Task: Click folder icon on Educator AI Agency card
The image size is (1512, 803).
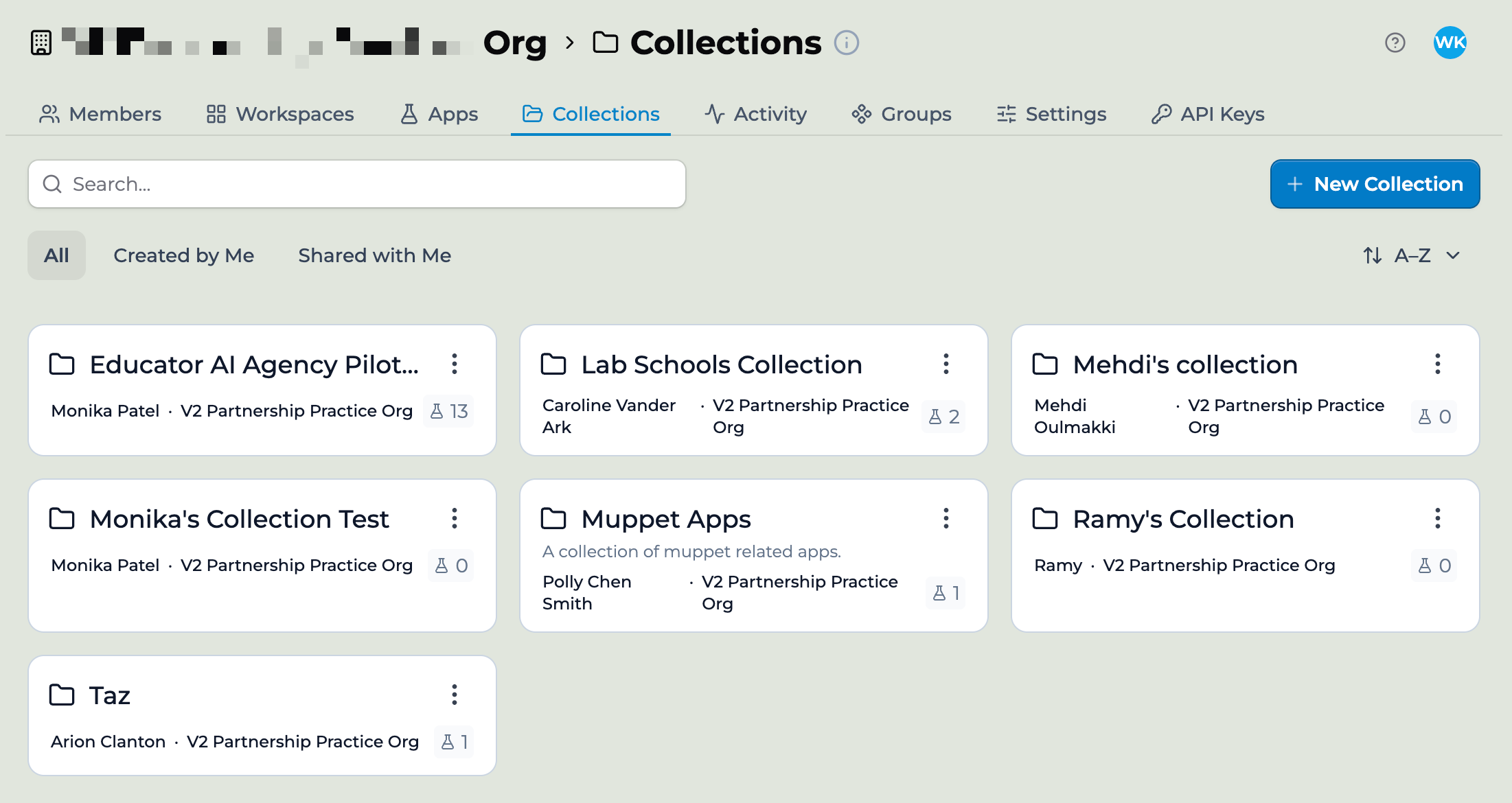Action: pos(62,364)
